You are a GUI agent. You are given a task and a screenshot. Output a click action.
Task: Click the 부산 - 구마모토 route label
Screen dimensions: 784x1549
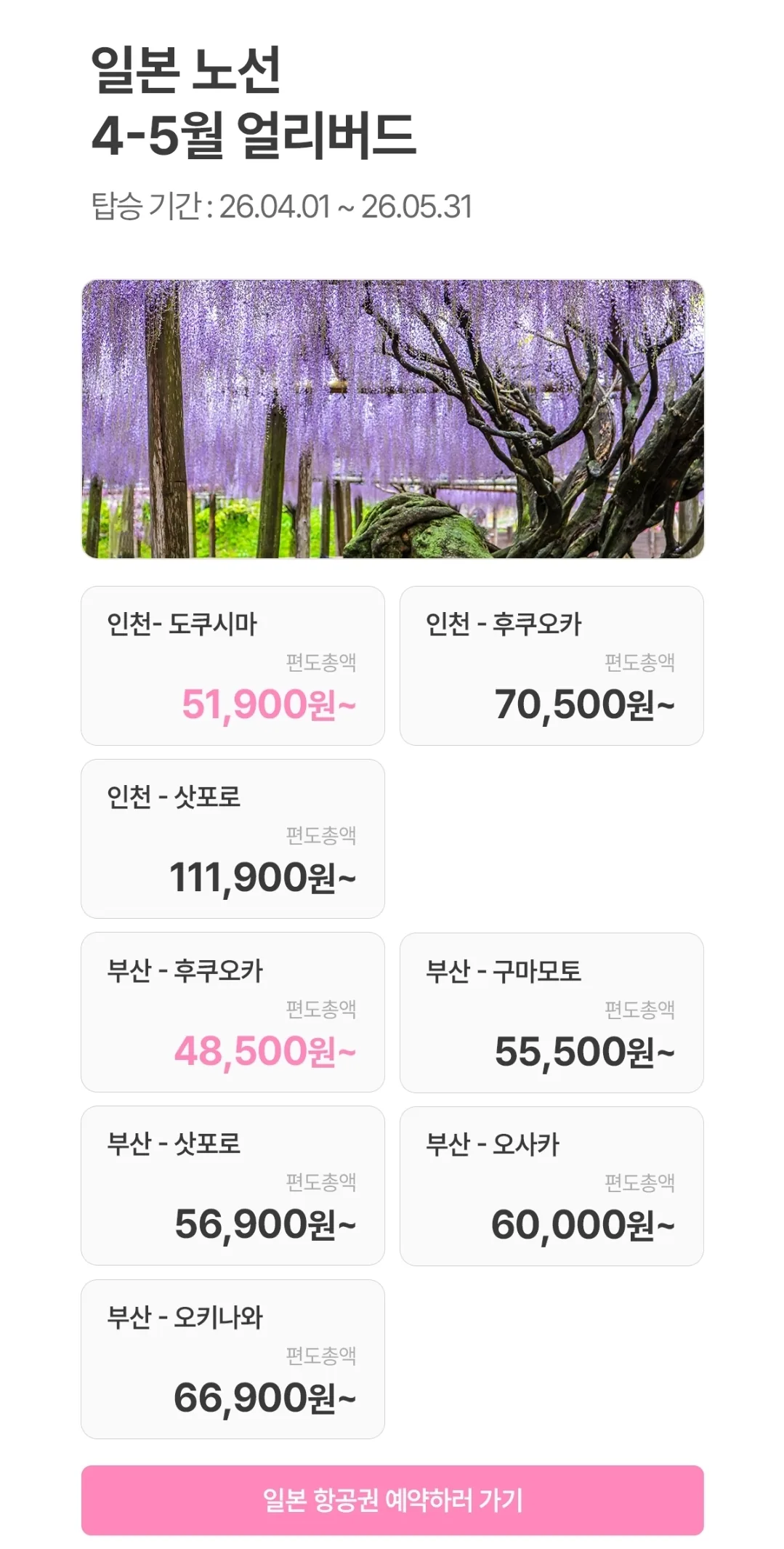[504, 971]
